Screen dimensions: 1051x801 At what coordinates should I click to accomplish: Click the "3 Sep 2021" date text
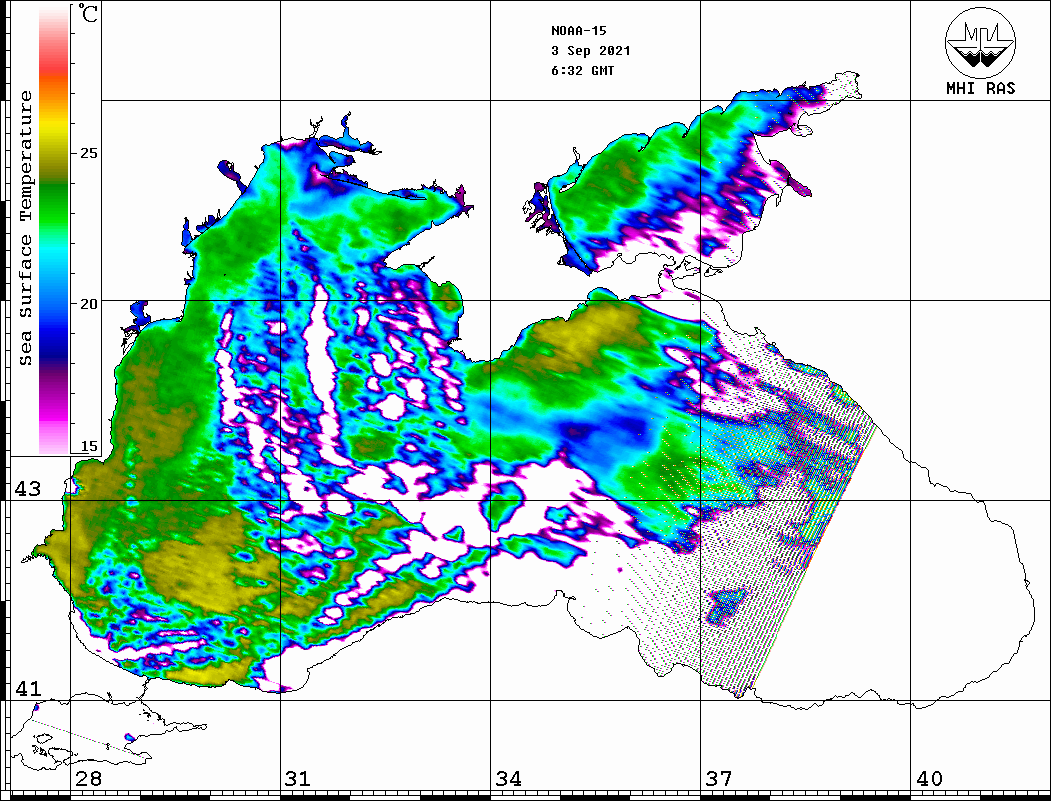tap(591, 51)
